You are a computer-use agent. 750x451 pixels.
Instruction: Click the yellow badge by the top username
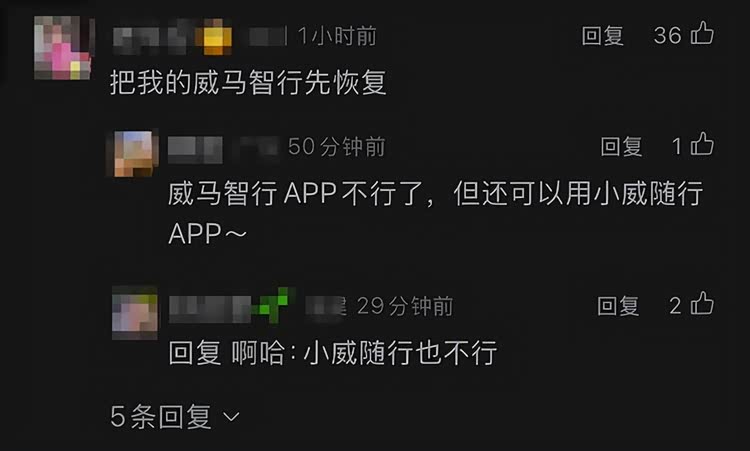(214, 37)
